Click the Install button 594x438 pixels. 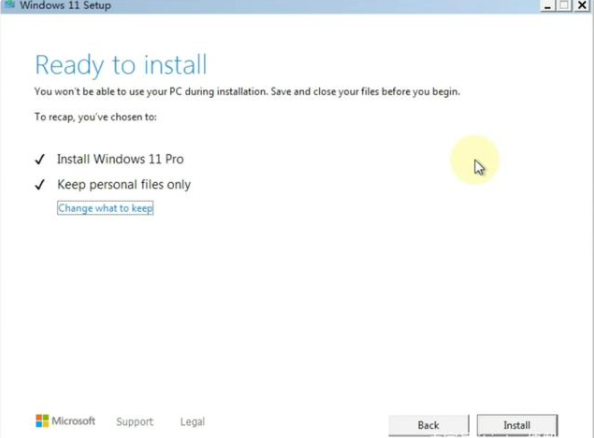517,425
